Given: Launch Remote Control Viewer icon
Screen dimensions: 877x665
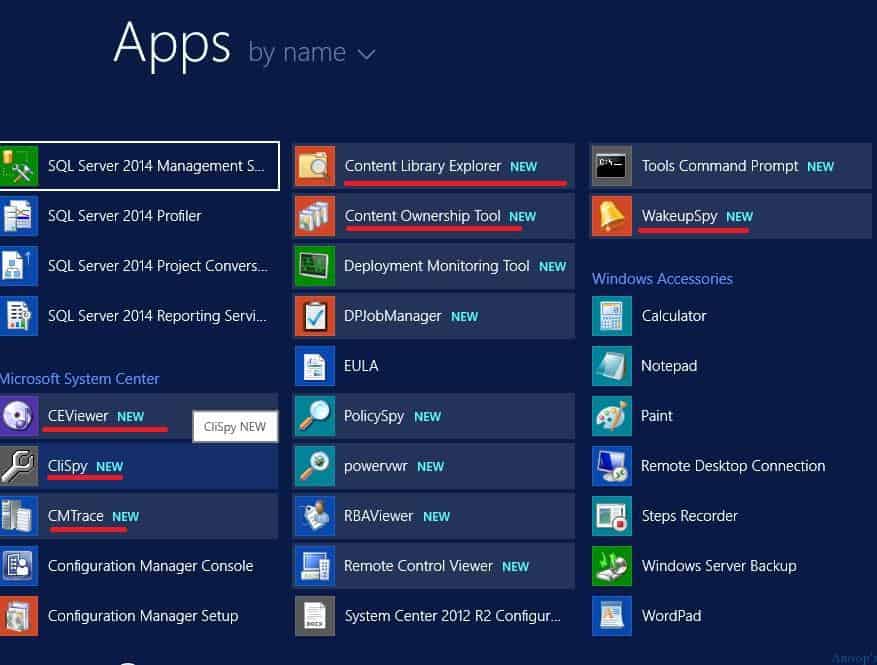Looking at the screenshot, I should (315, 566).
